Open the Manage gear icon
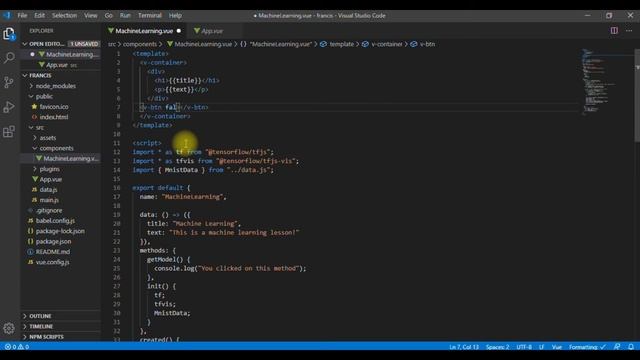The height and width of the screenshot is (360, 640). coord(9,328)
